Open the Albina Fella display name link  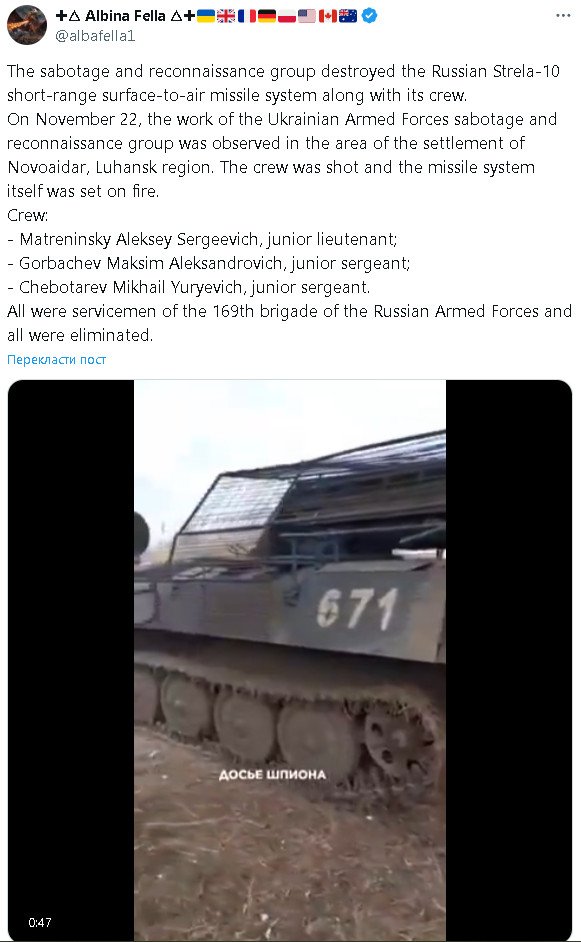pos(125,16)
